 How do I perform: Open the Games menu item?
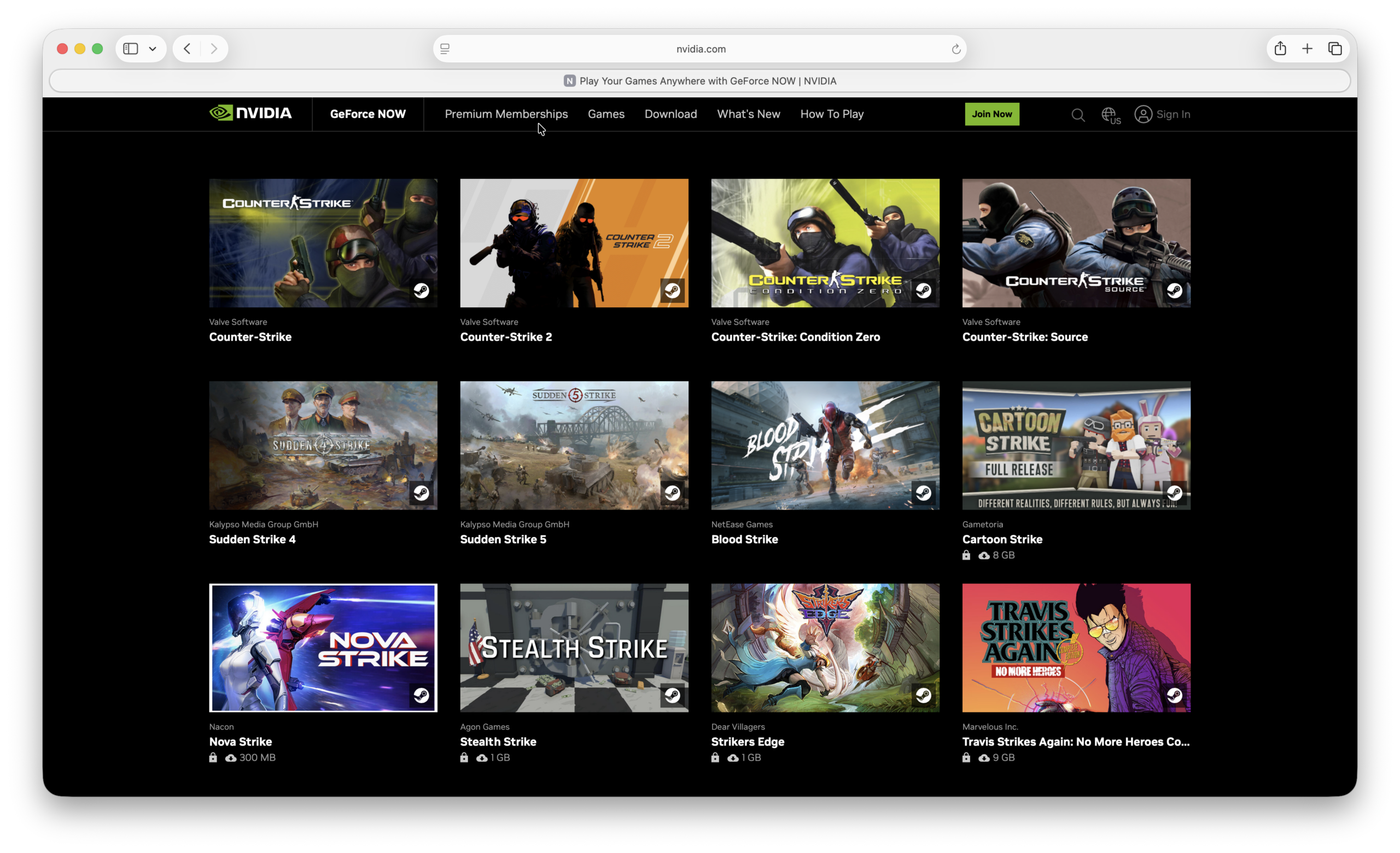tap(606, 114)
